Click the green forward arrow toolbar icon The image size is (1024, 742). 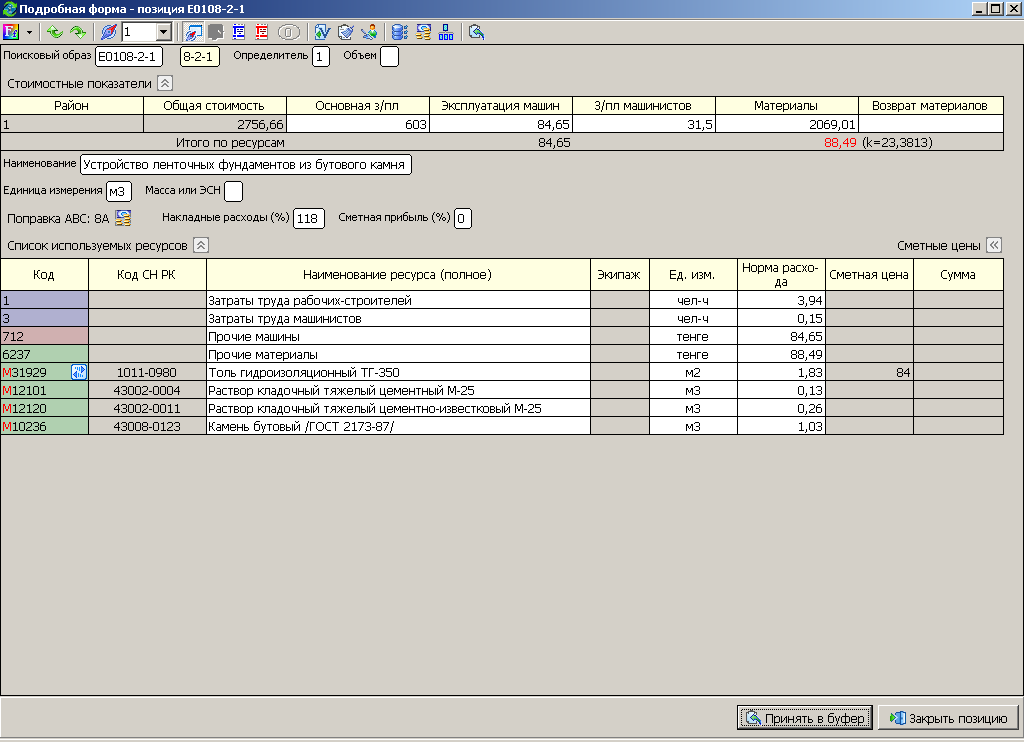click(78, 31)
